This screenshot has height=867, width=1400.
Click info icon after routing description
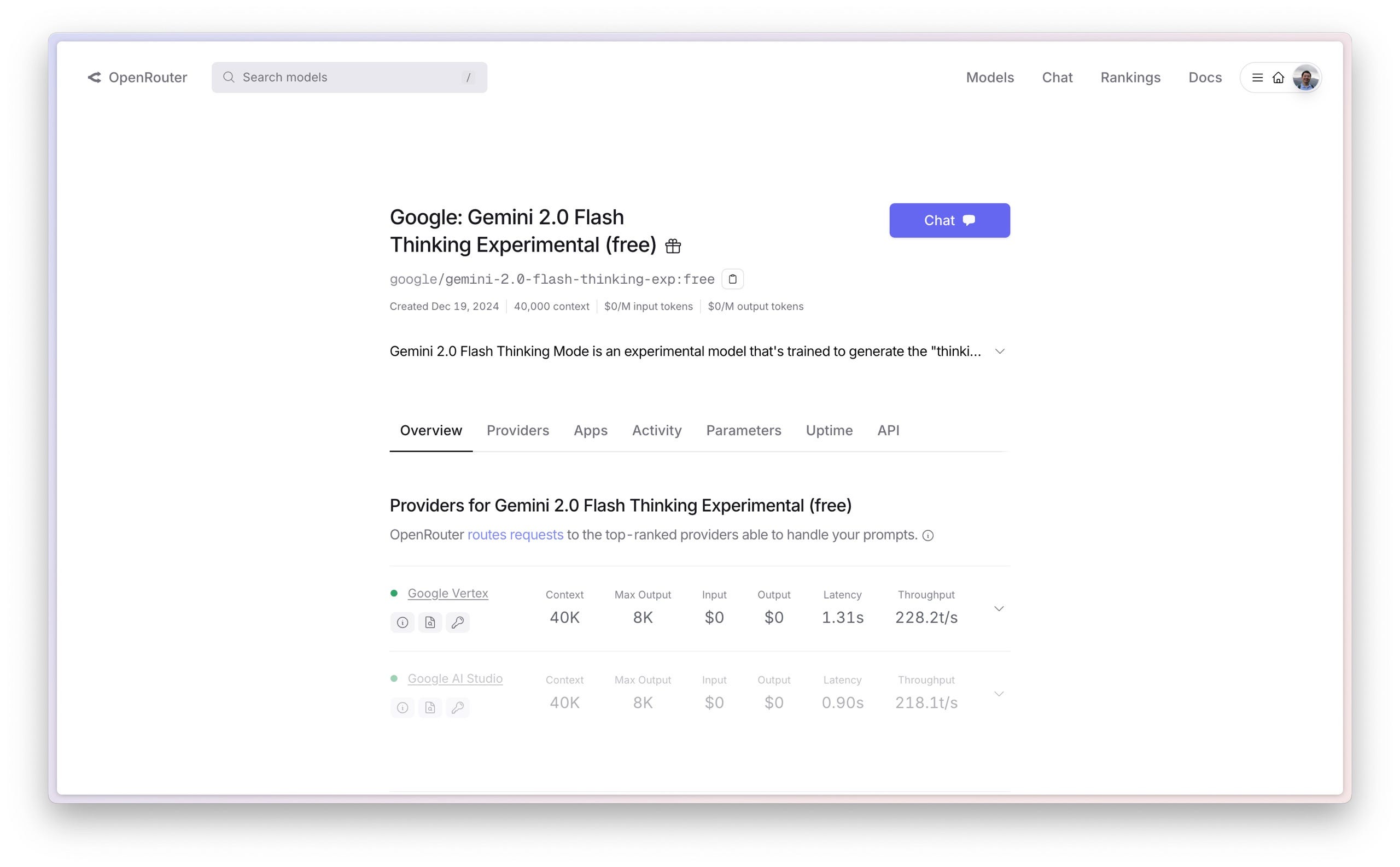927,536
